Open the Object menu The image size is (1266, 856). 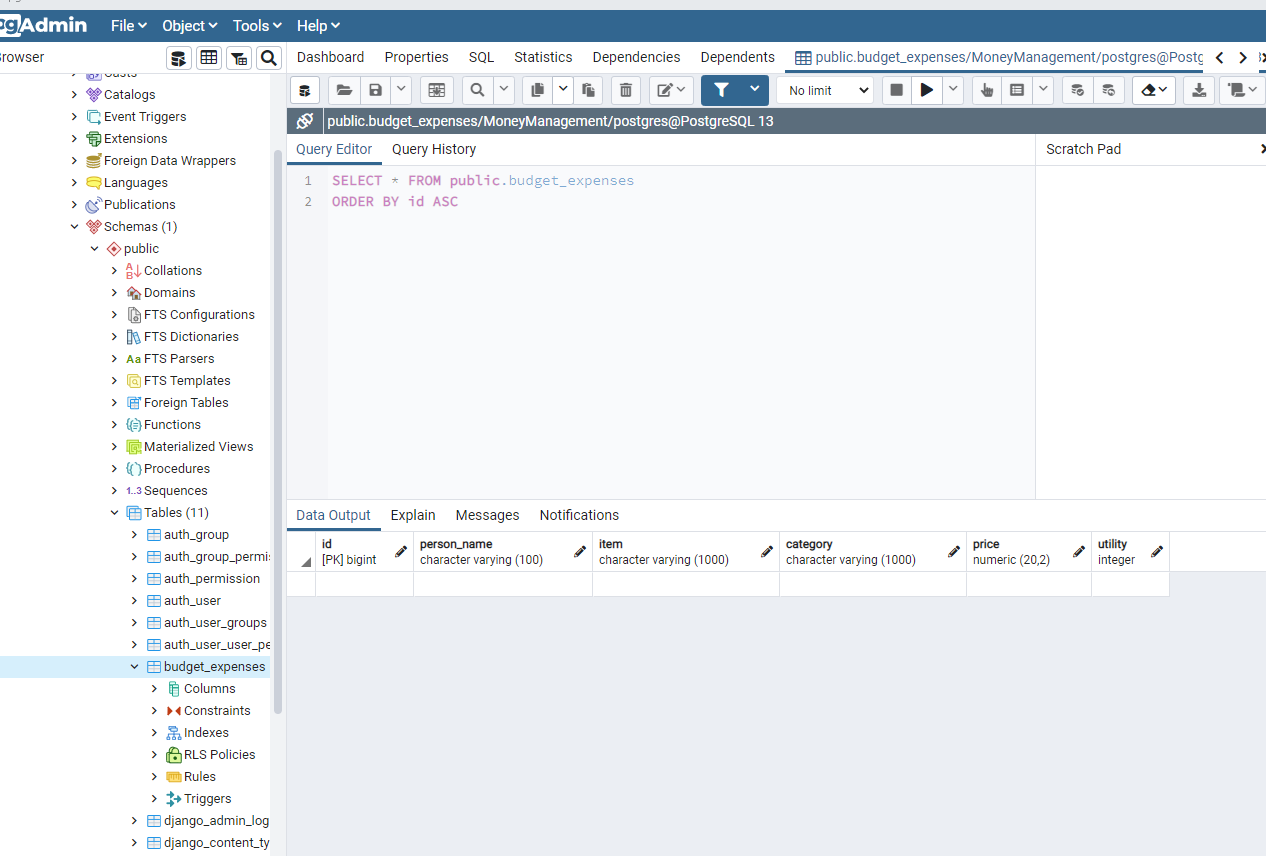point(190,25)
